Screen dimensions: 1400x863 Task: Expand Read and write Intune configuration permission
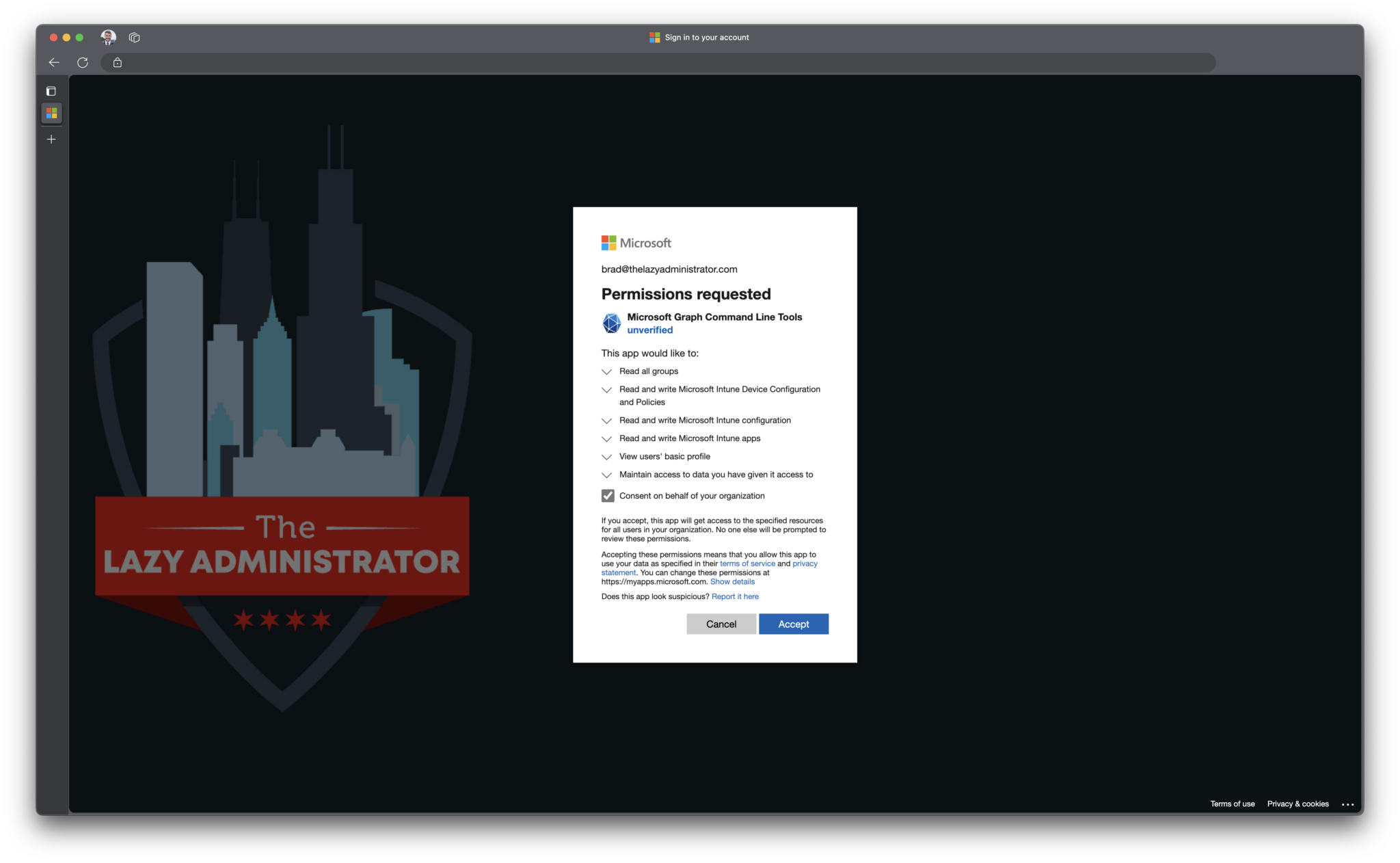pyautogui.click(x=606, y=421)
